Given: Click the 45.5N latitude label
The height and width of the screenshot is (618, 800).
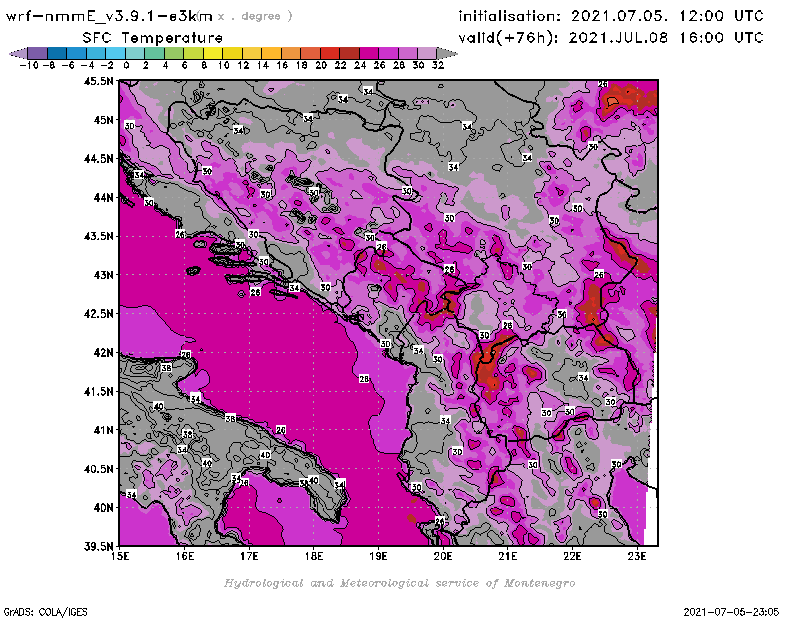Looking at the screenshot, I should coord(98,81).
